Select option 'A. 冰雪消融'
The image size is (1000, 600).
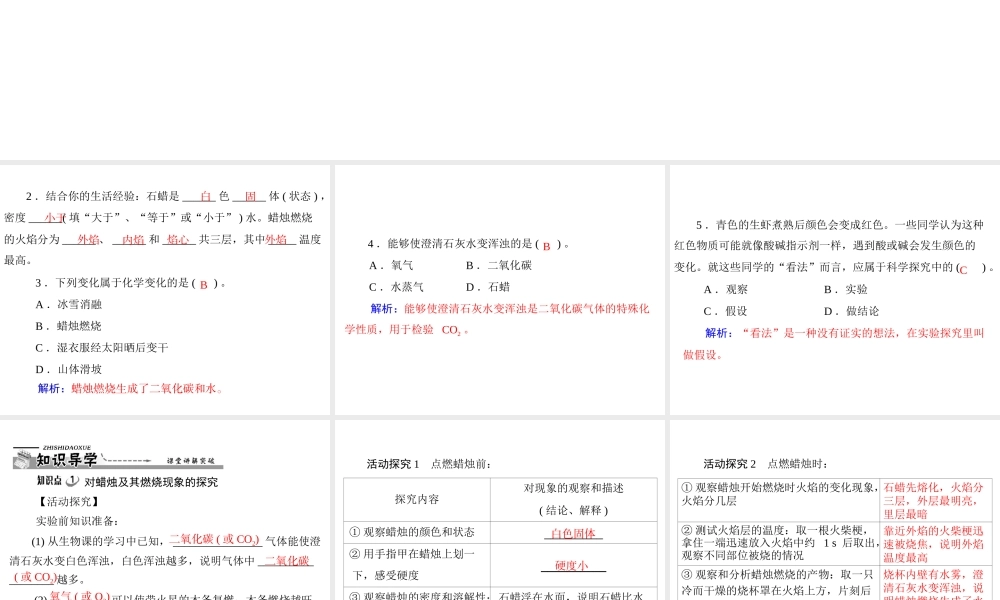[69, 305]
